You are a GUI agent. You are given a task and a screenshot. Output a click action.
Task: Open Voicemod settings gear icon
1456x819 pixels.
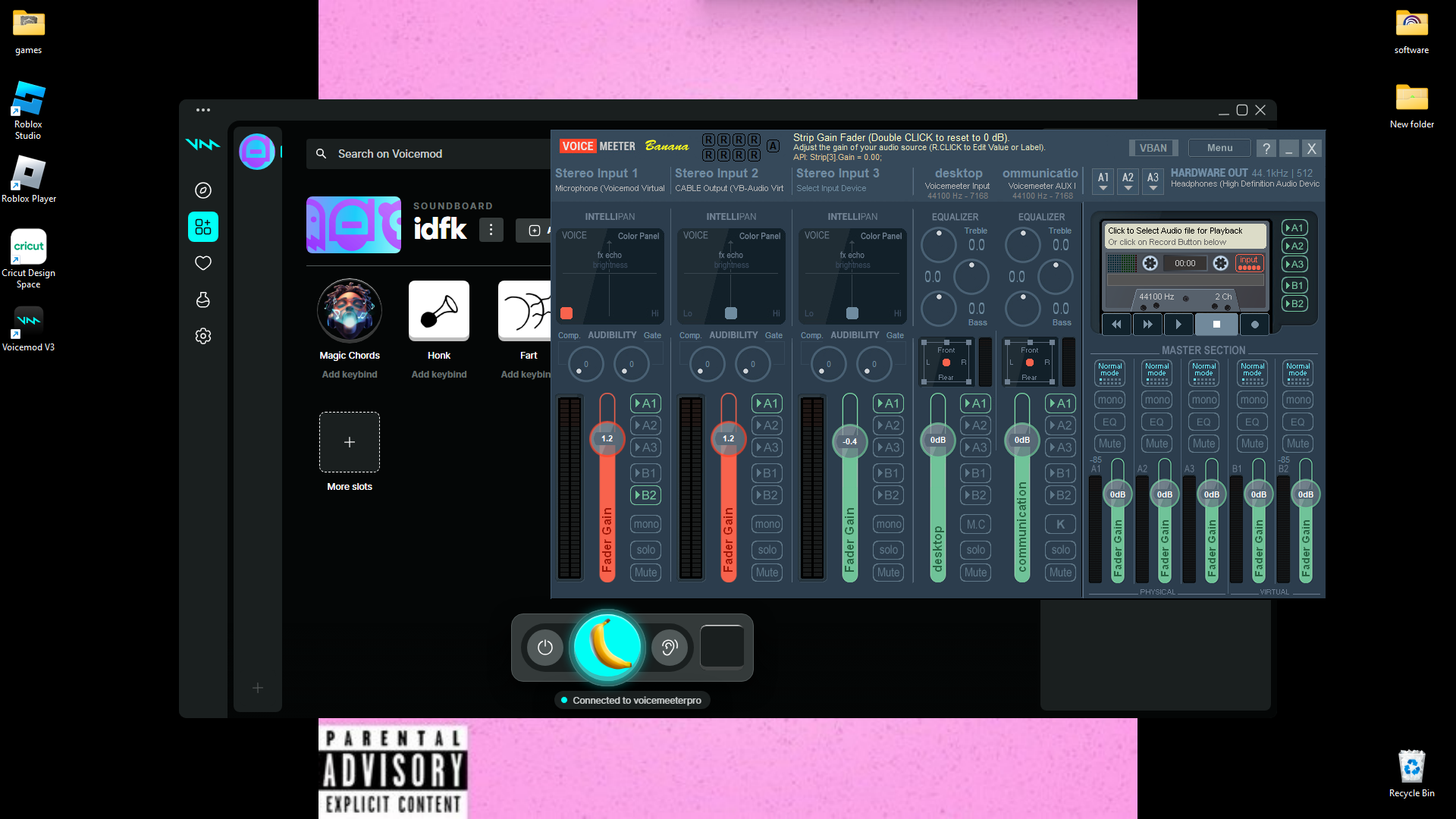pos(202,336)
